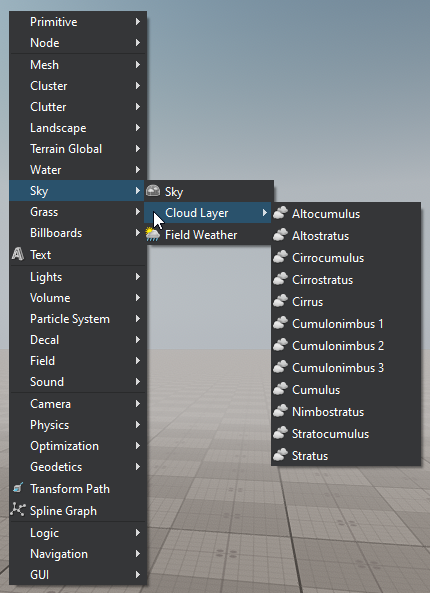The height and width of the screenshot is (593, 430).
Task: Click the Spline Graph icon
Action: click(x=18, y=510)
